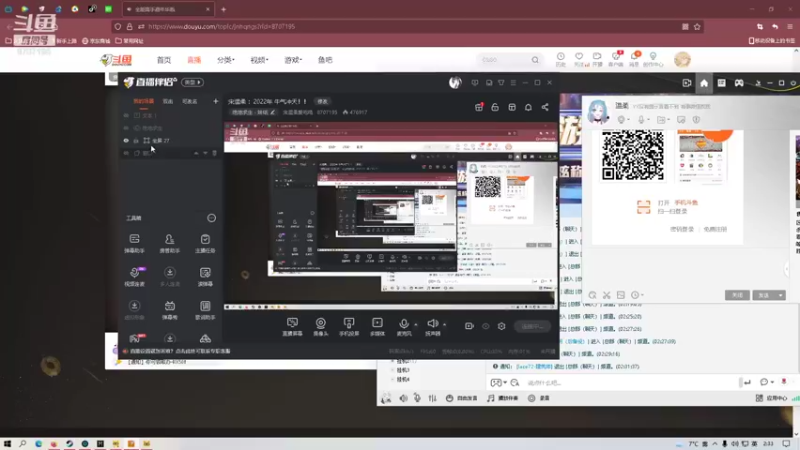Click the magnifier search icon on Douyu
Screen dimensions: 800x450
535,60
